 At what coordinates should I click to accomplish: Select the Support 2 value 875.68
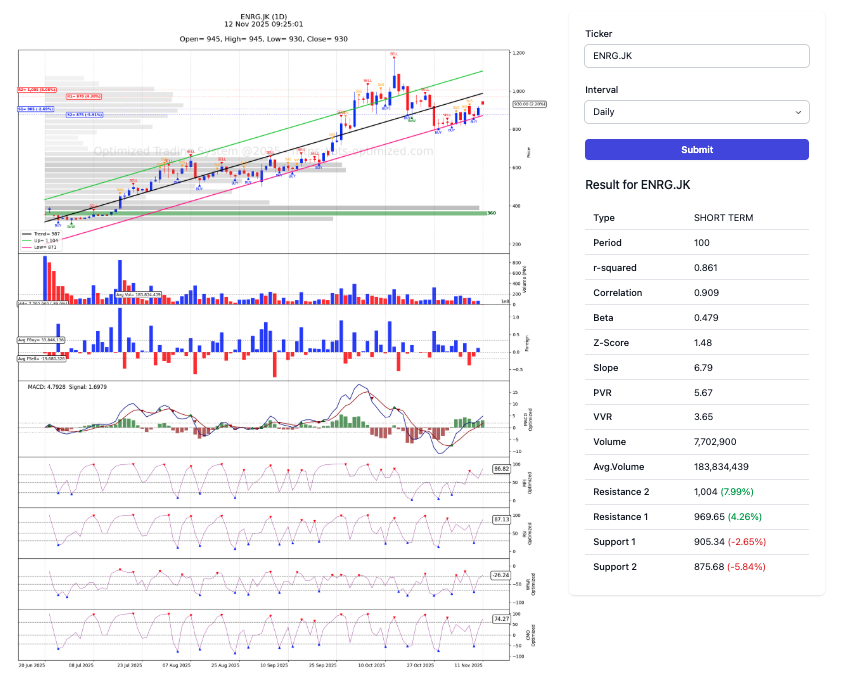(x=712, y=567)
